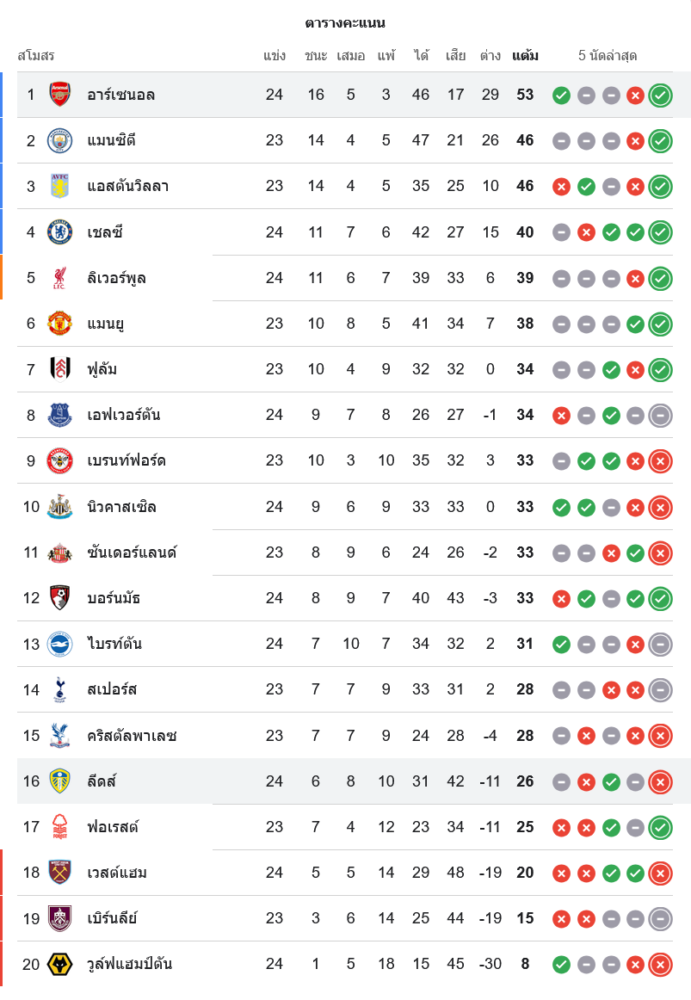Click the Chelsea club crest icon

point(60,232)
